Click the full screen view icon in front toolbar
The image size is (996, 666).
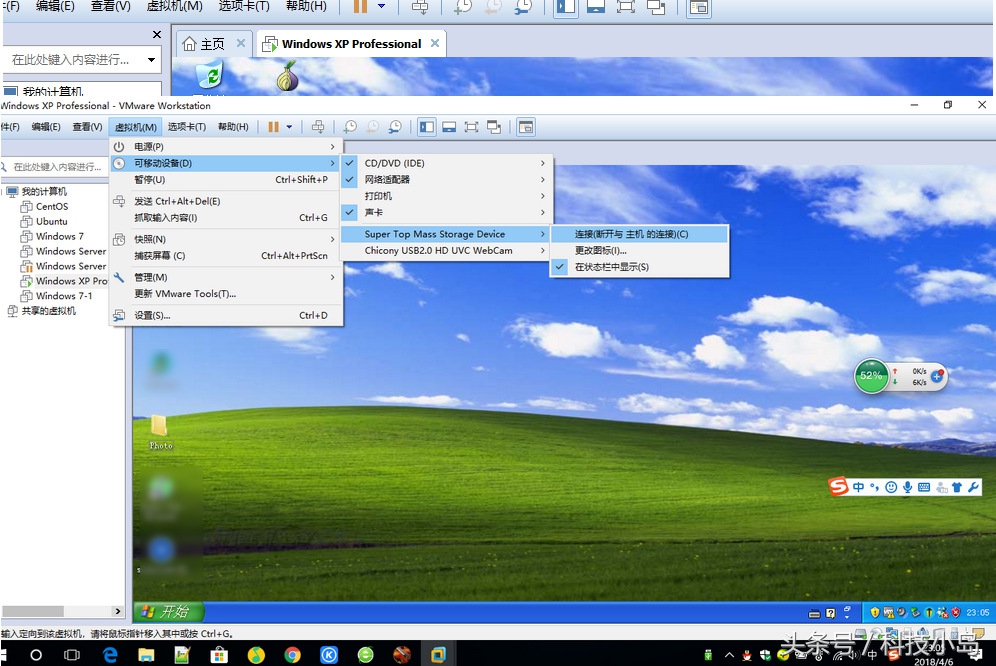pyautogui.click(x=471, y=127)
